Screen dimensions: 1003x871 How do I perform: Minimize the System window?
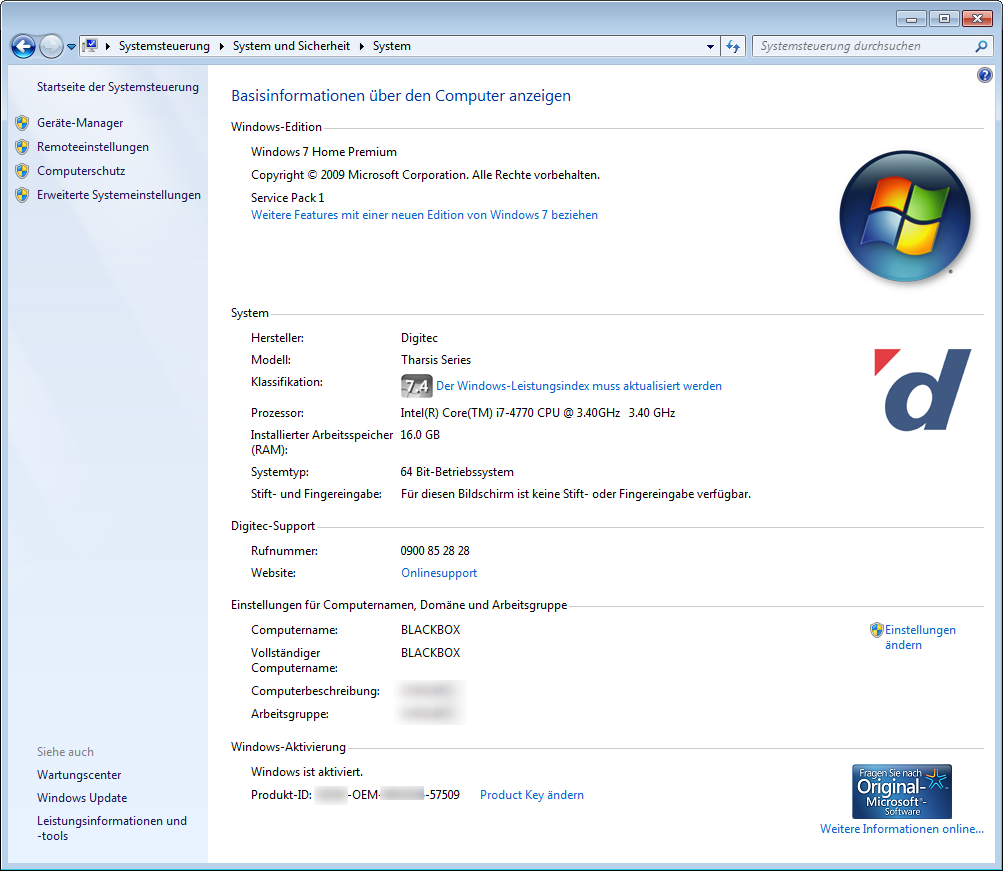click(x=912, y=19)
